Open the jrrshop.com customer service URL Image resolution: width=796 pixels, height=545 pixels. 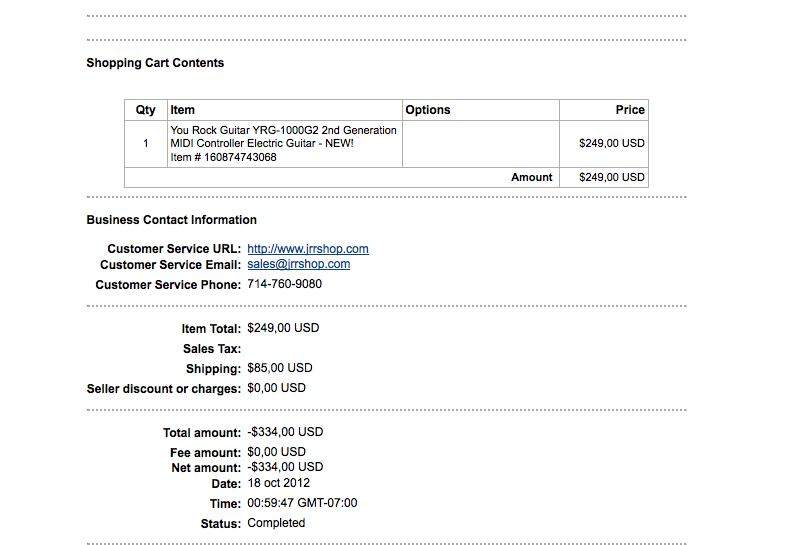click(308, 249)
